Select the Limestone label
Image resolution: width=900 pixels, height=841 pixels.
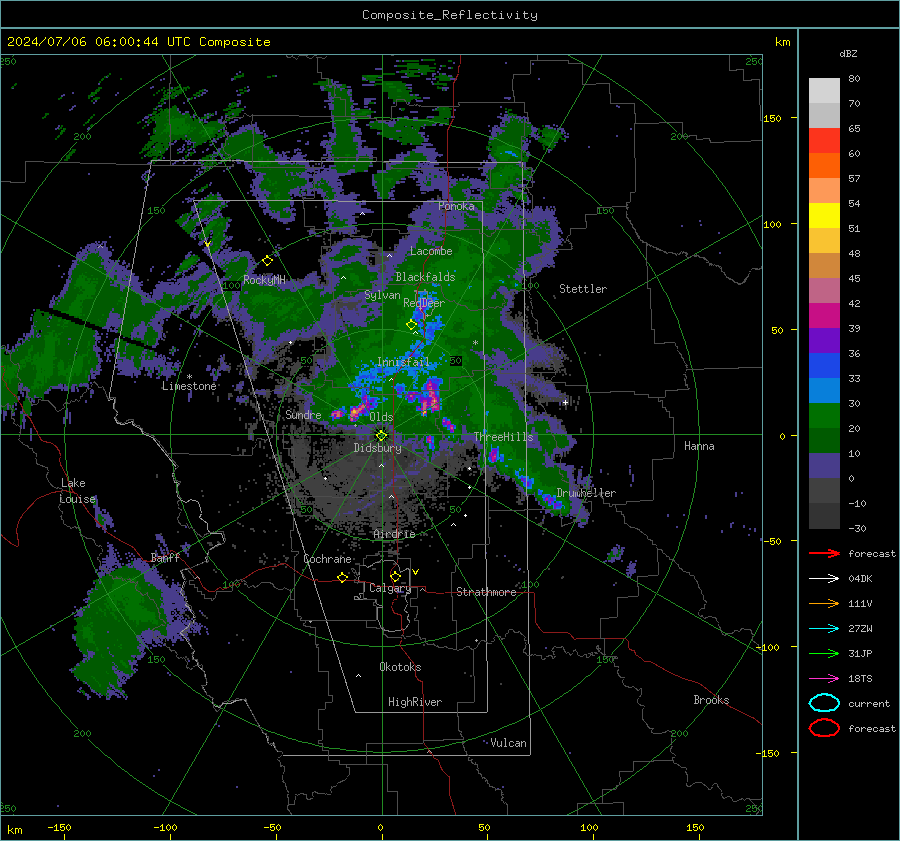(x=189, y=386)
